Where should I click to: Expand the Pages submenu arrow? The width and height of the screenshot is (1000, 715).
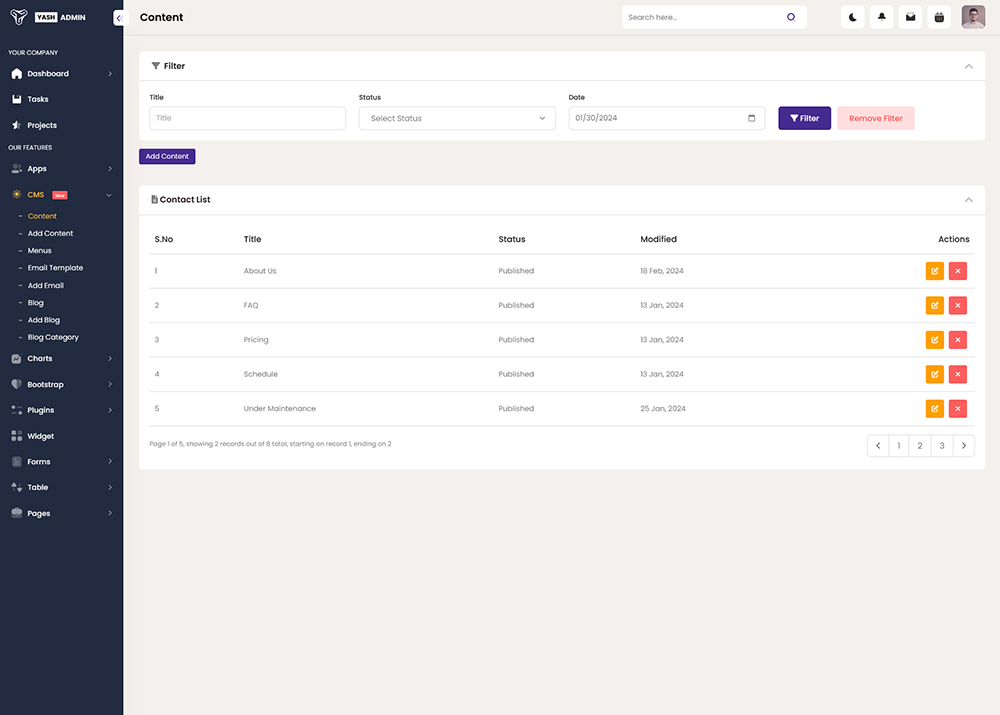click(110, 513)
